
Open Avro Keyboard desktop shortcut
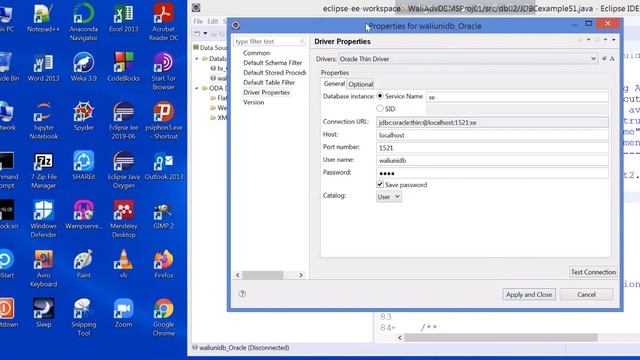point(43,269)
